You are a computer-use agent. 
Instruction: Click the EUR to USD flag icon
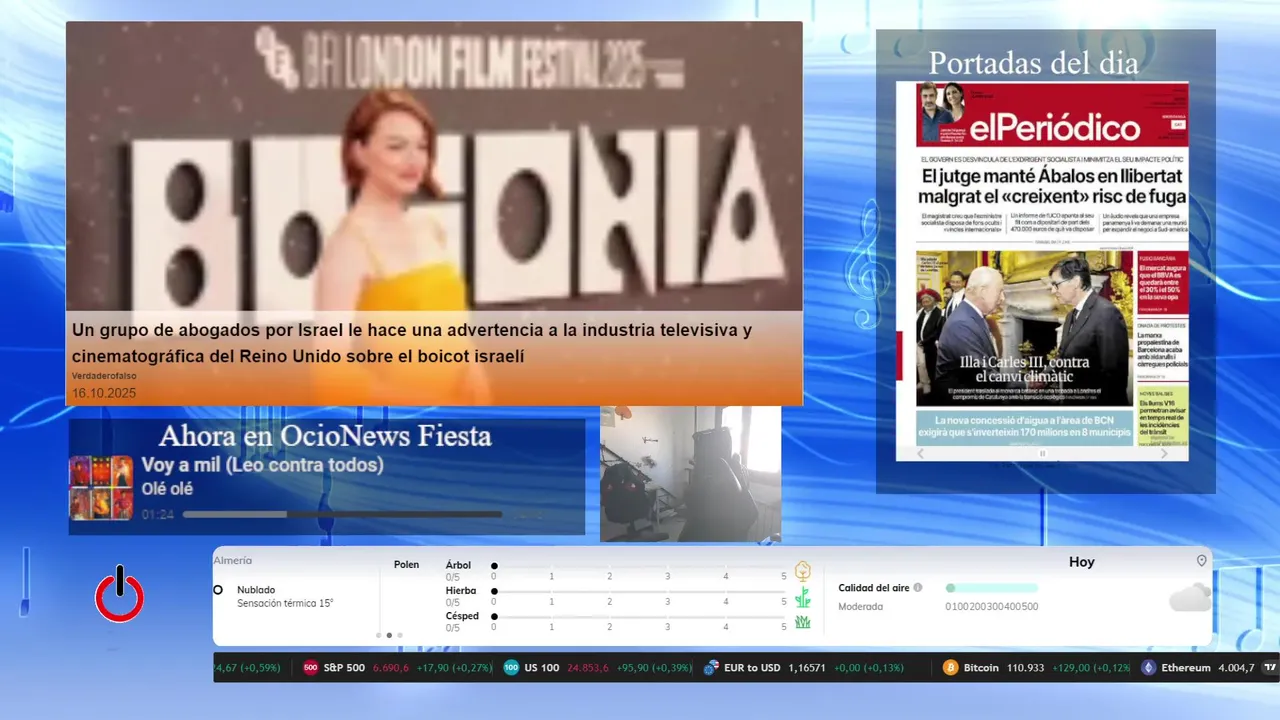click(x=712, y=667)
